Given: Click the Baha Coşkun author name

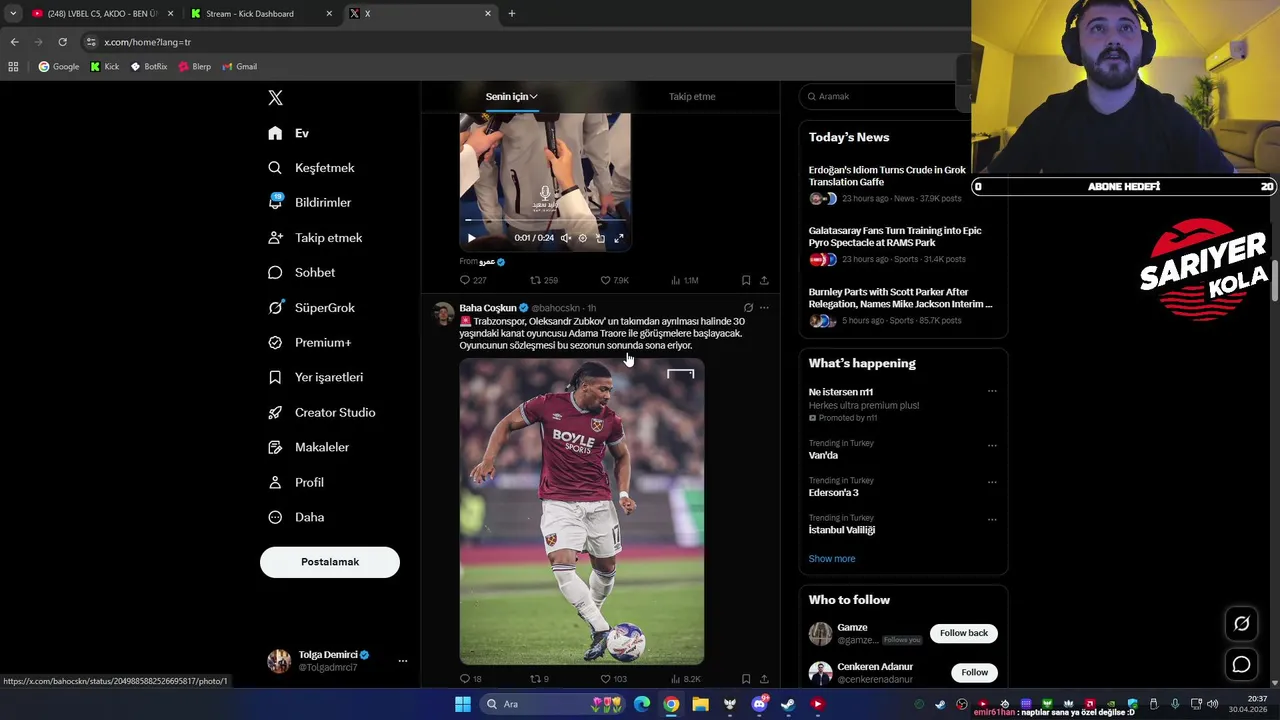Looking at the screenshot, I should [x=488, y=308].
